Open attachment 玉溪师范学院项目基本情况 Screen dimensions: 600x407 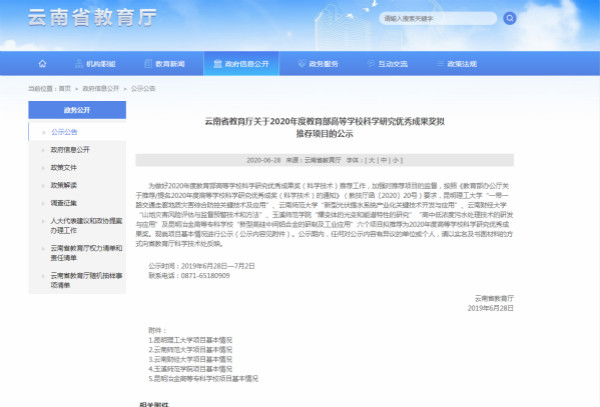[x=192, y=369]
